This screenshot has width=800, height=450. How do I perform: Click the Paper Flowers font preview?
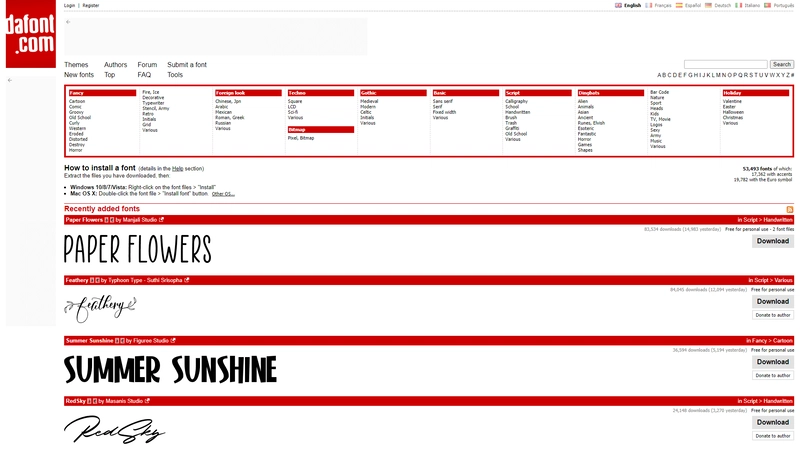click(138, 249)
